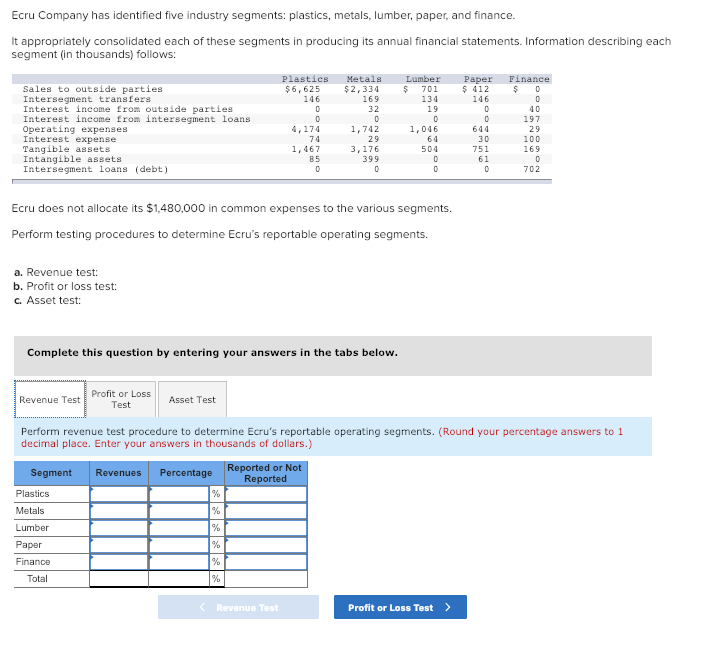The height and width of the screenshot is (653, 717).
Task: Click the blue Profit or Loss Test next button
Action: (400, 607)
